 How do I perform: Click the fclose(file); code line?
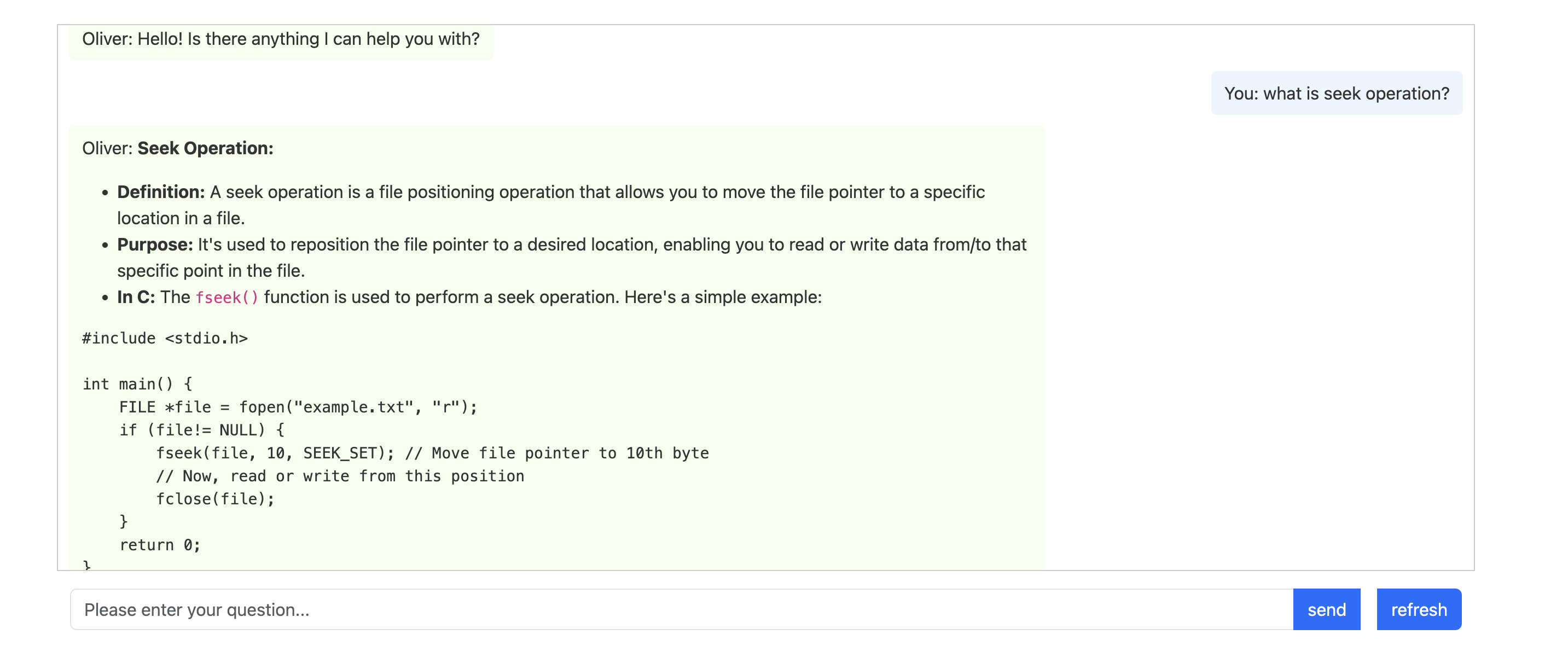click(216, 499)
